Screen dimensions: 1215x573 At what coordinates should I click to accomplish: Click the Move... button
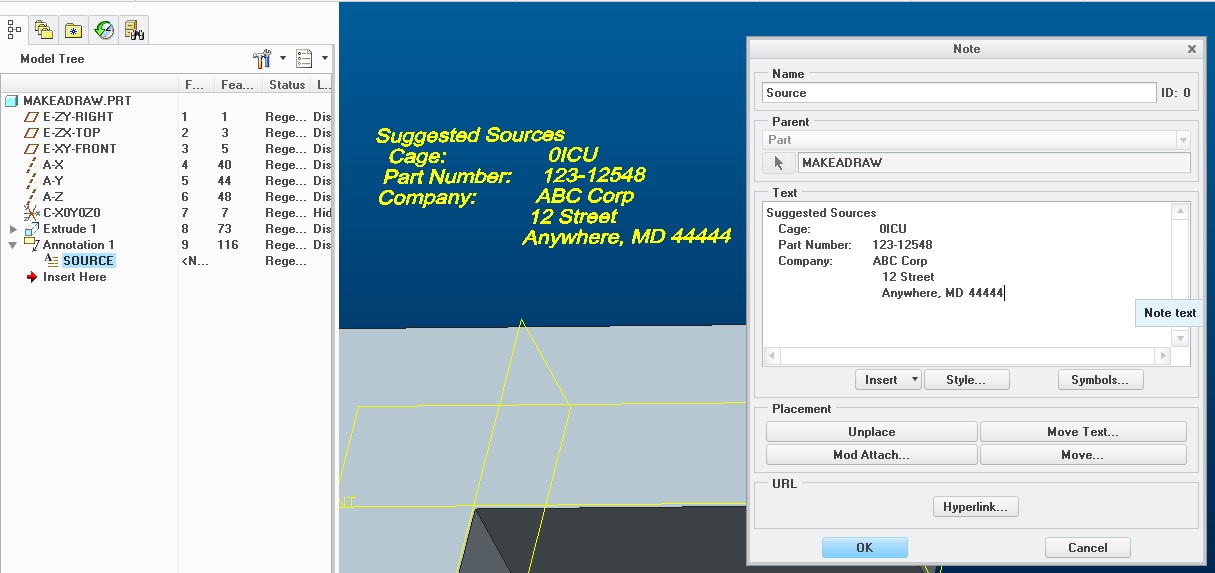[1083, 455]
